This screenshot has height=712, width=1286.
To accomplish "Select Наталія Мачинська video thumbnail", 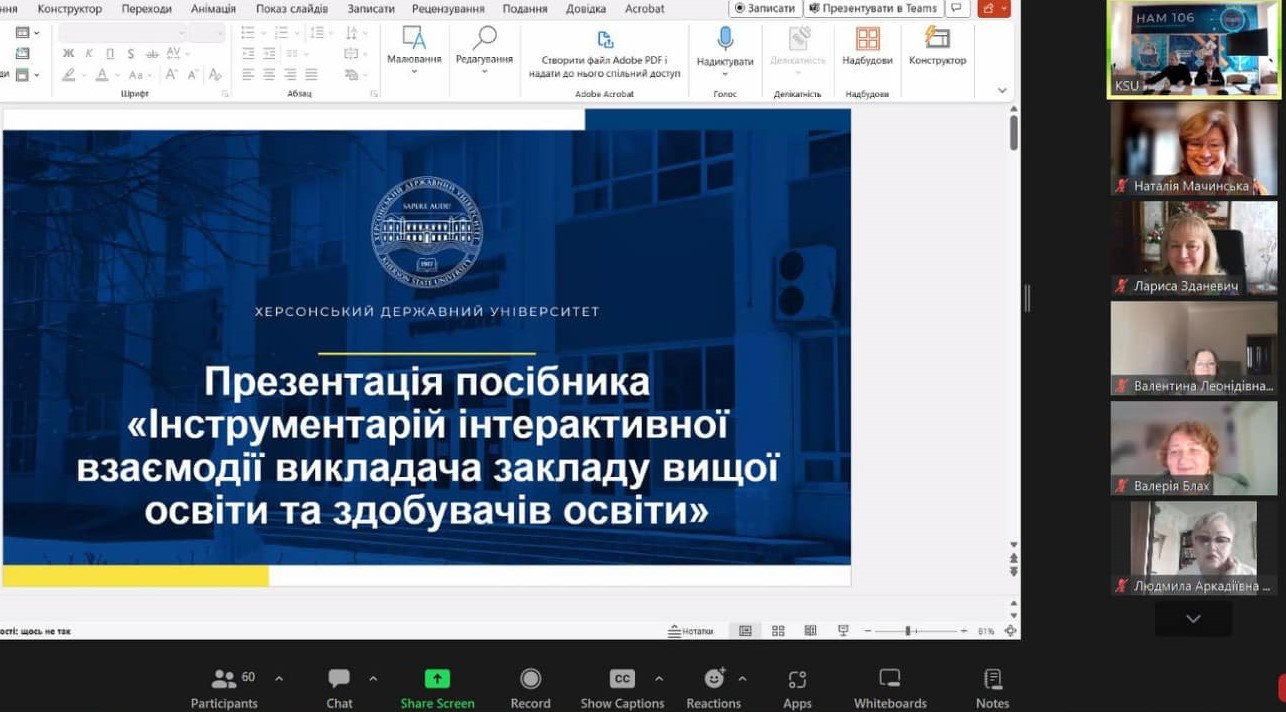I will 1194,148.
